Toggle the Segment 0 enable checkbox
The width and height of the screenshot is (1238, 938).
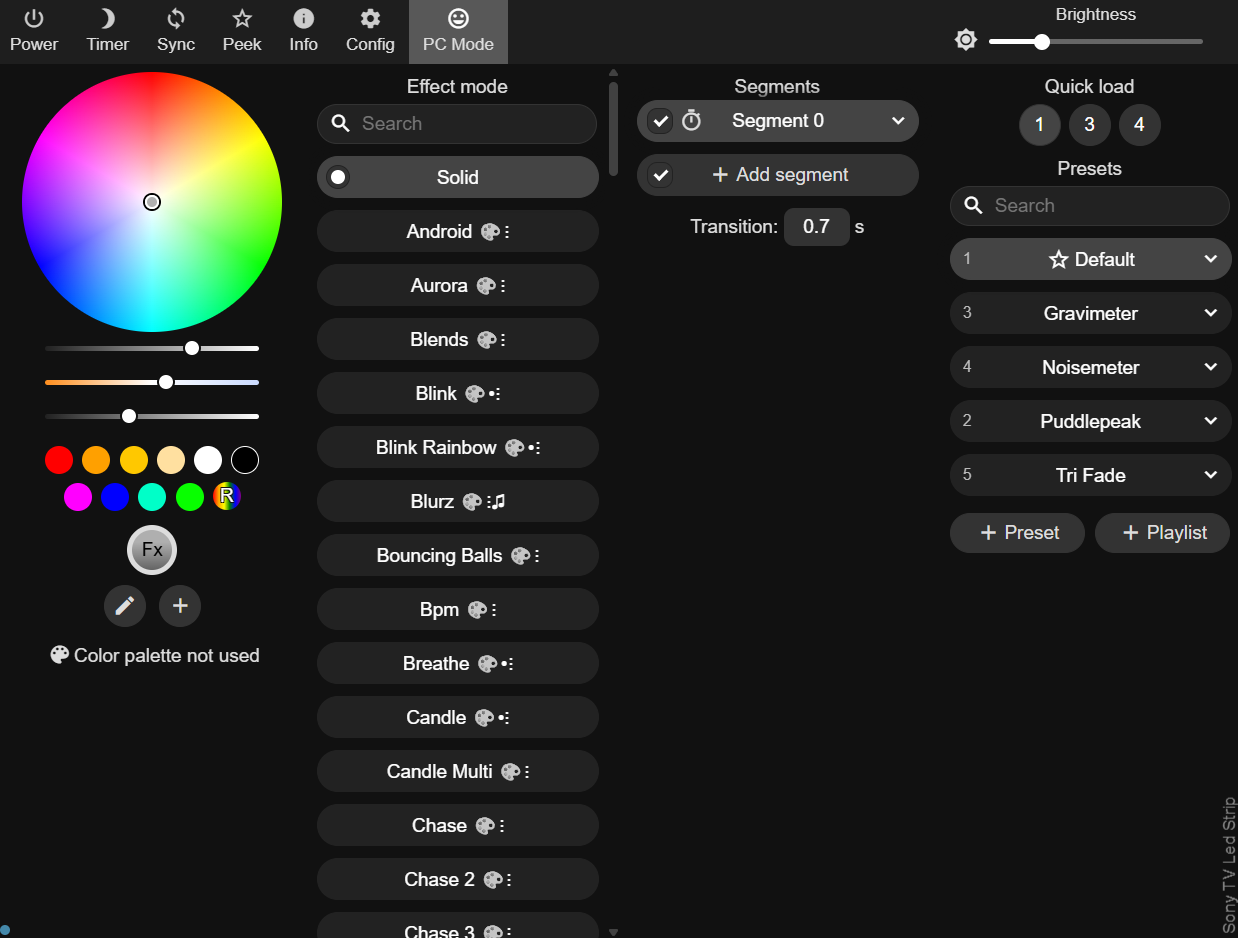[660, 120]
